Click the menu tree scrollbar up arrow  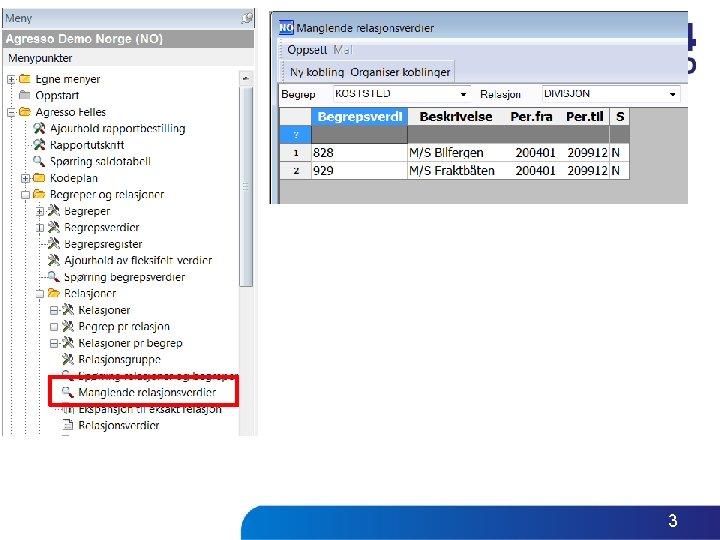pyautogui.click(x=246, y=79)
